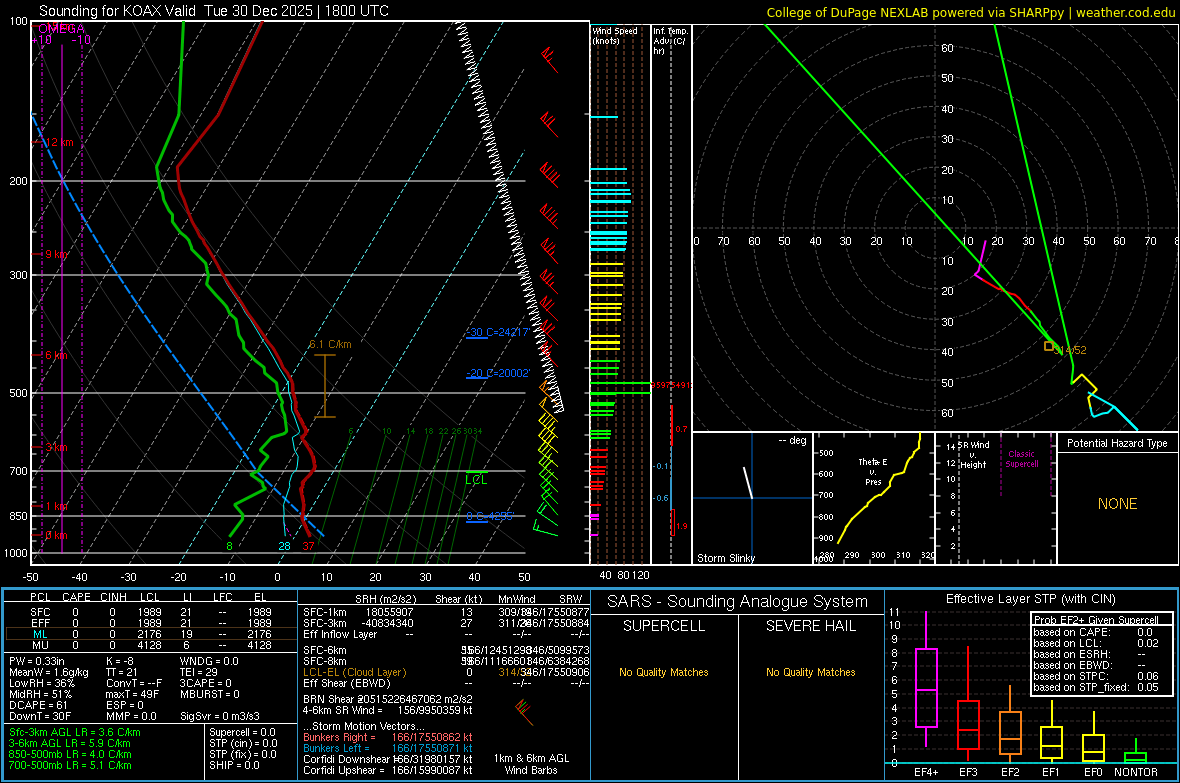This screenshot has width=1180, height=783.
Task: Click the 3 km height marker
Action: (x=55, y=447)
